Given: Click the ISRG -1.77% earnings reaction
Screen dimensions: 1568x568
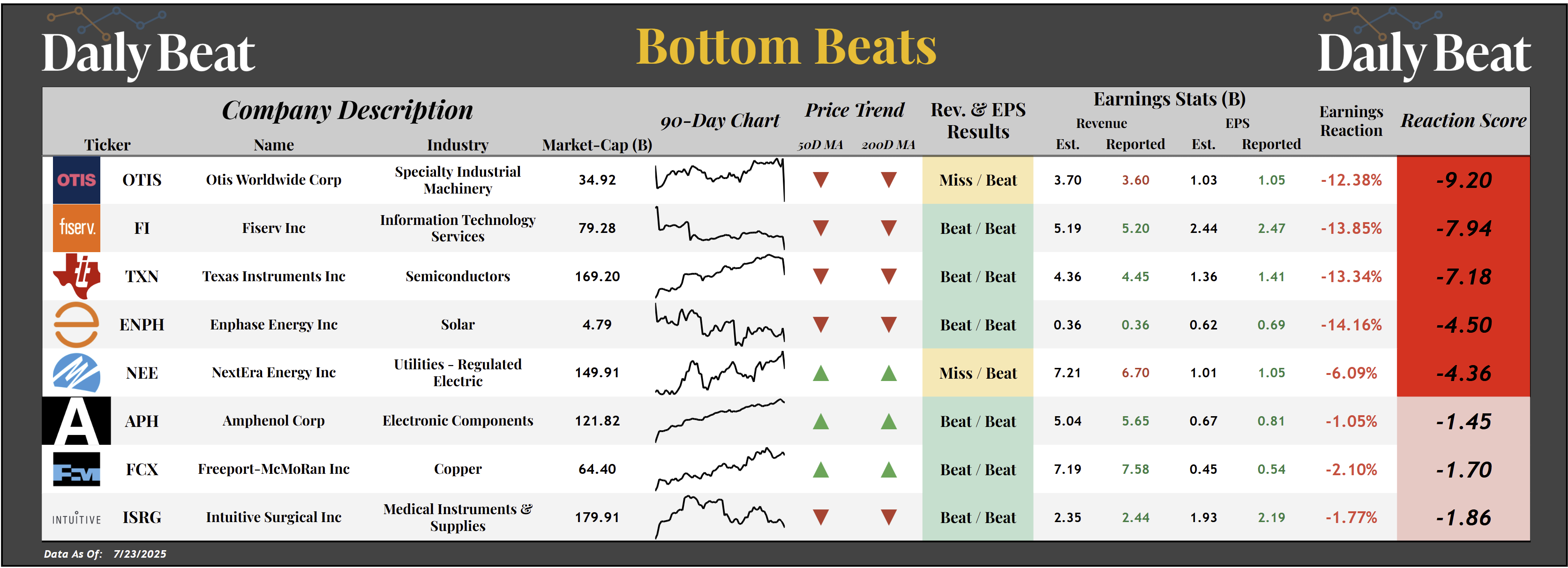Looking at the screenshot, I should coord(1350,518).
